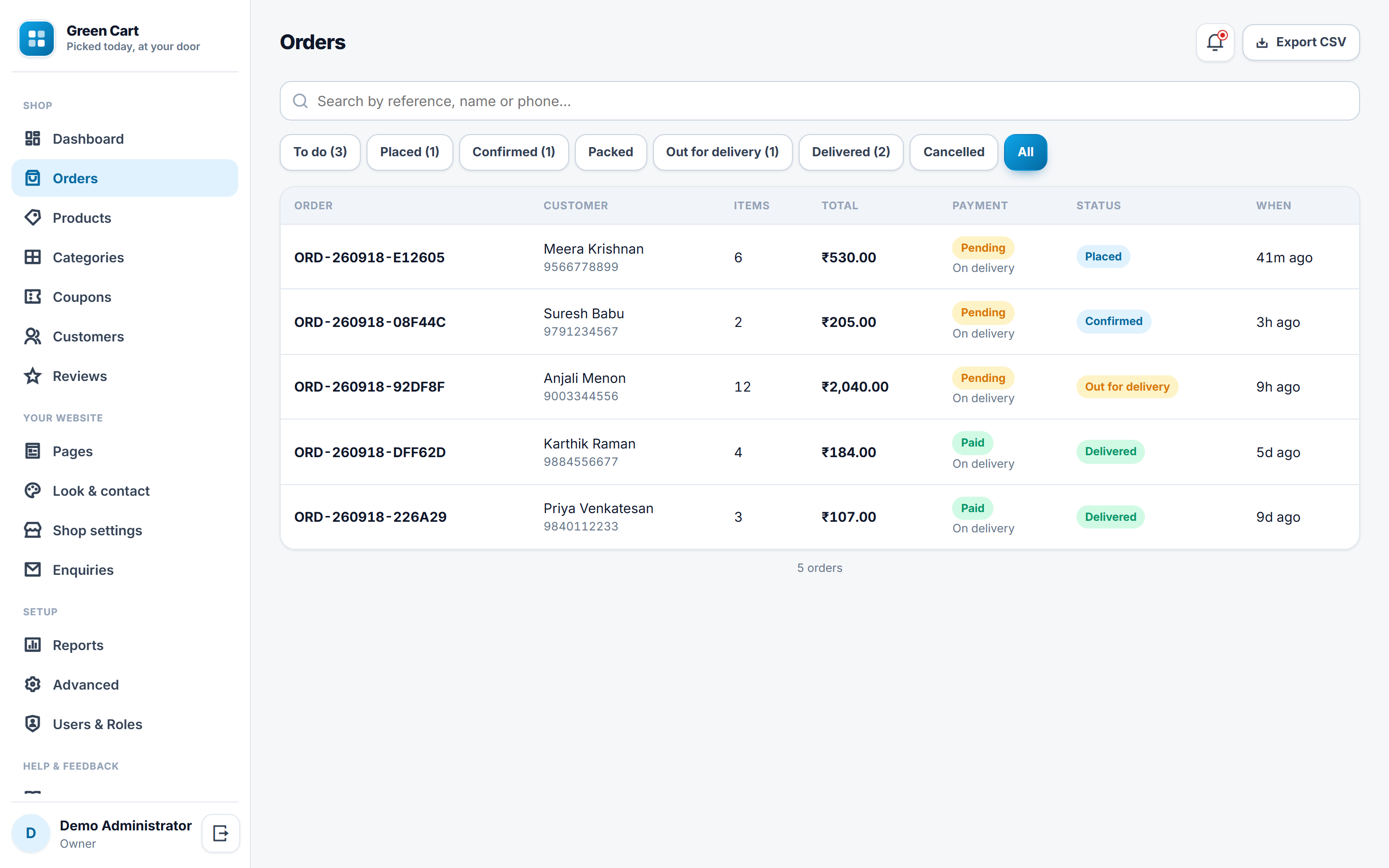1389x868 pixels.
Task: Click the logout icon beside Demo Administrator
Action: click(220, 833)
